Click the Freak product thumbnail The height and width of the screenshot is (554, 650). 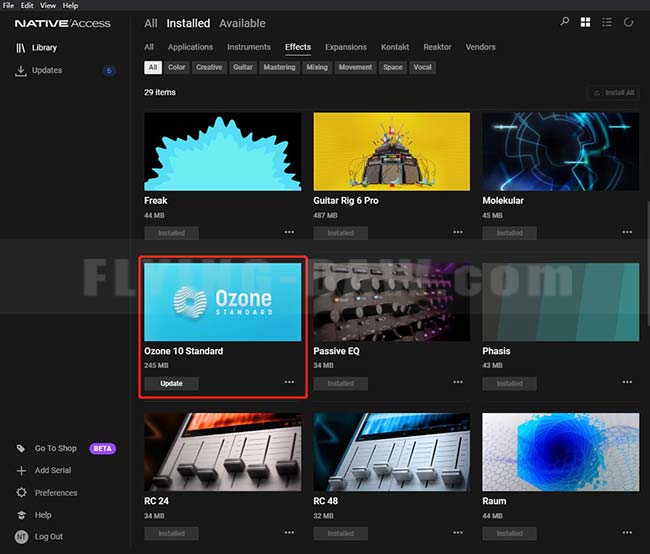point(223,152)
